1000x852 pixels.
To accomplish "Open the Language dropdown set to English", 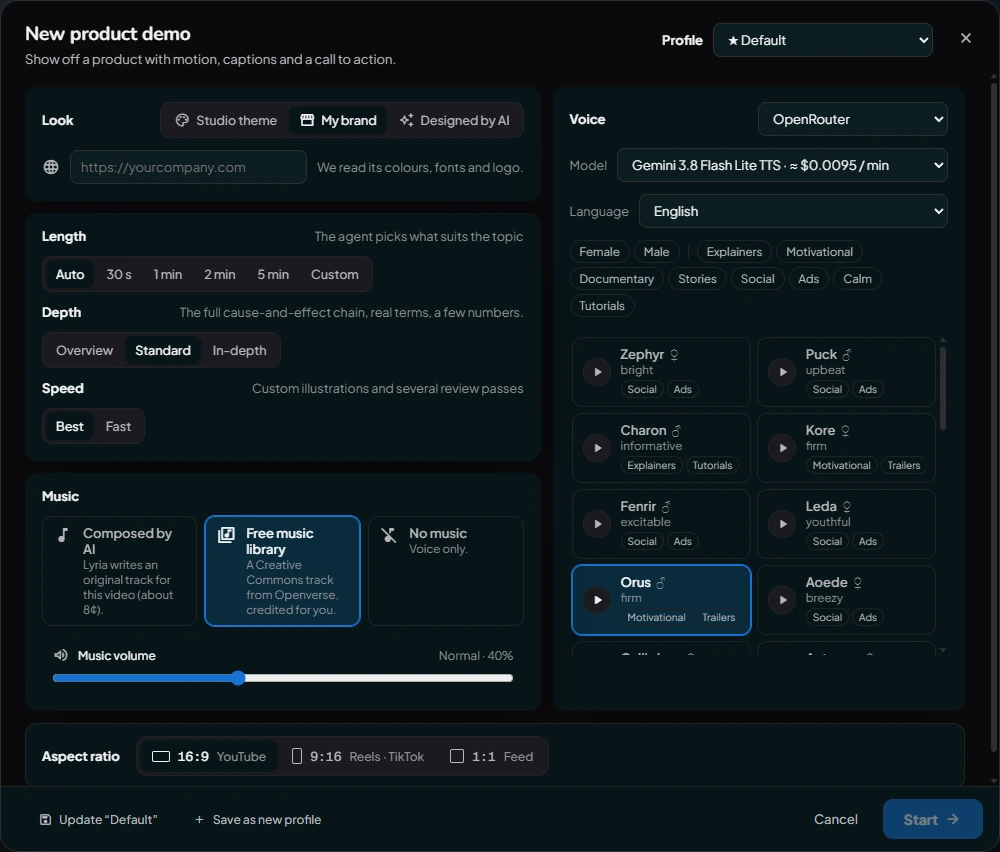I will pyautogui.click(x=793, y=211).
